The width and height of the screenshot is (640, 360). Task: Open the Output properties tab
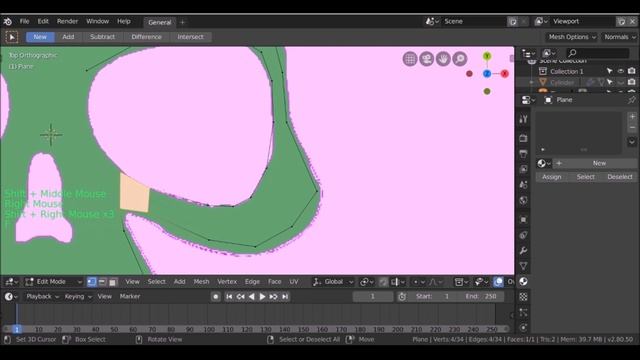[x=523, y=153]
